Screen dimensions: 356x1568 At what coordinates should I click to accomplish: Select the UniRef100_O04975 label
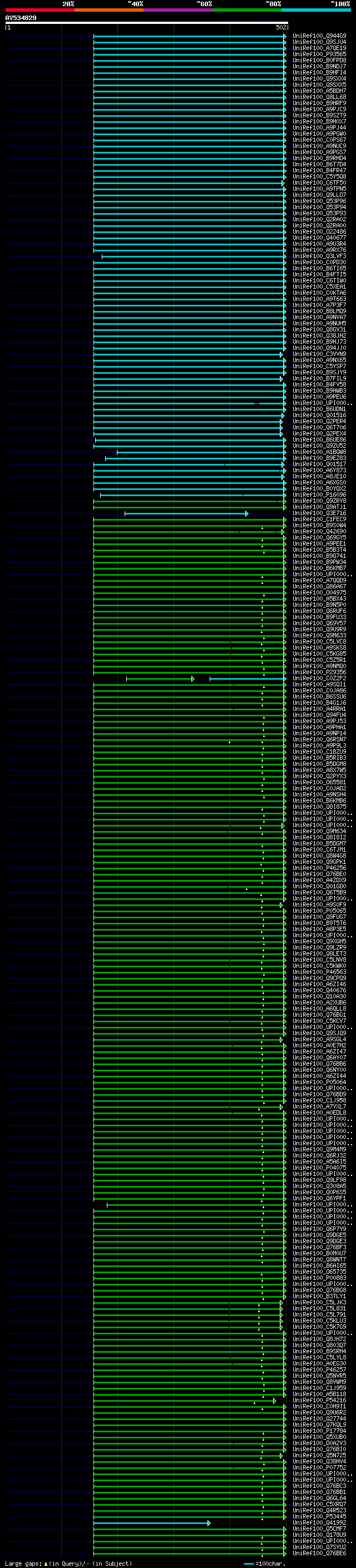[x=319, y=592]
